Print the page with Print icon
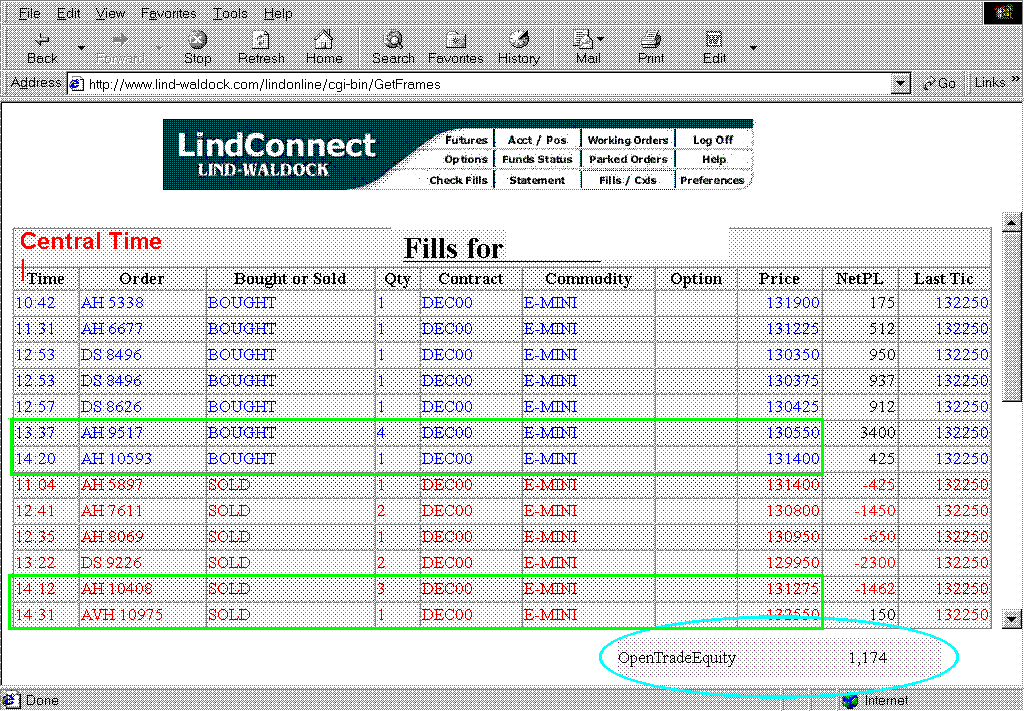 650,48
